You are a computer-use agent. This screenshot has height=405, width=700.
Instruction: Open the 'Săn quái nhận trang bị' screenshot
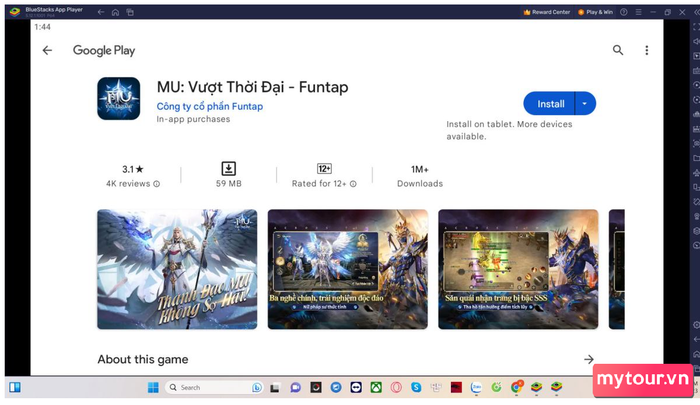click(x=518, y=269)
